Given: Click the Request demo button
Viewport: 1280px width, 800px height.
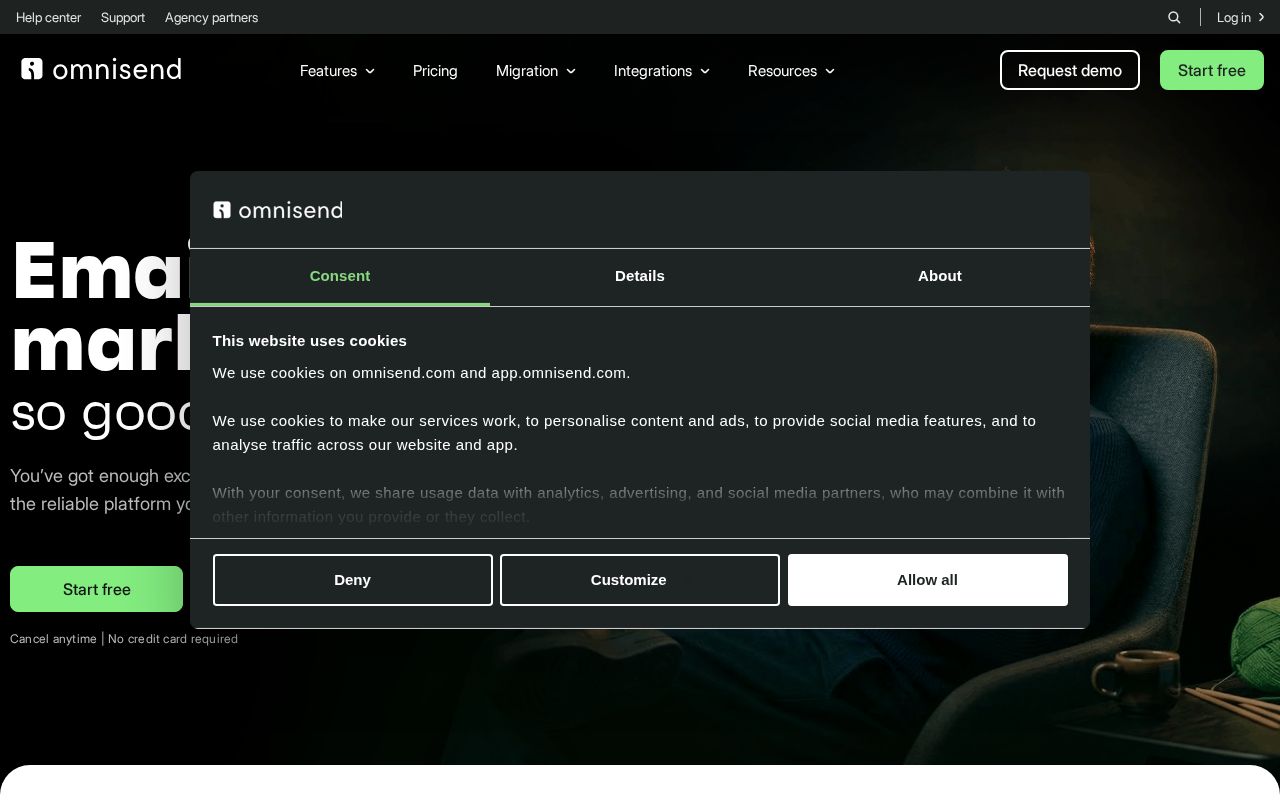Looking at the screenshot, I should 1069,70.
